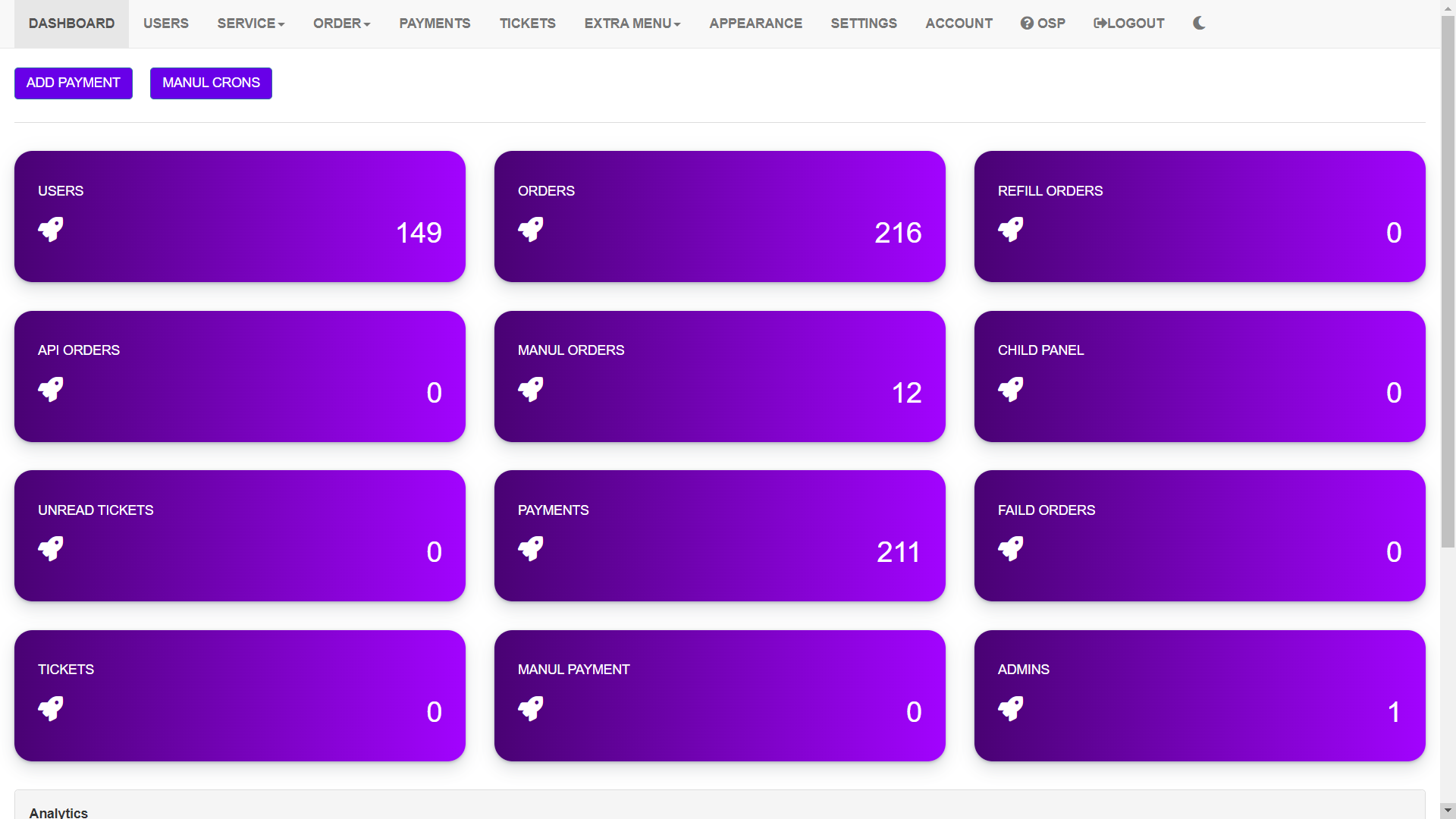Open the Order dropdown menu
Viewport: 1456px width, 819px height.
(342, 24)
